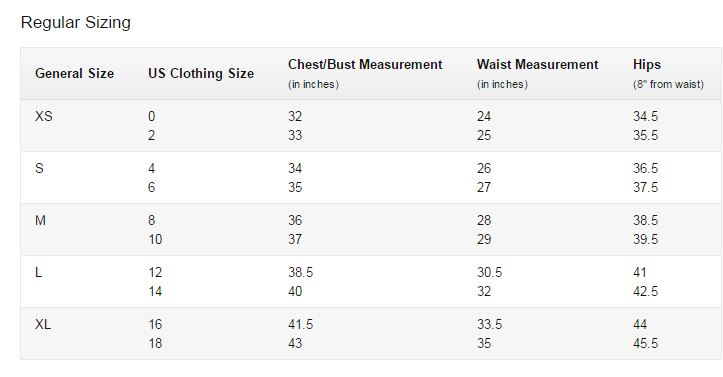The image size is (723, 377).
Task: Click US clothing size 10
Action: pos(155,240)
